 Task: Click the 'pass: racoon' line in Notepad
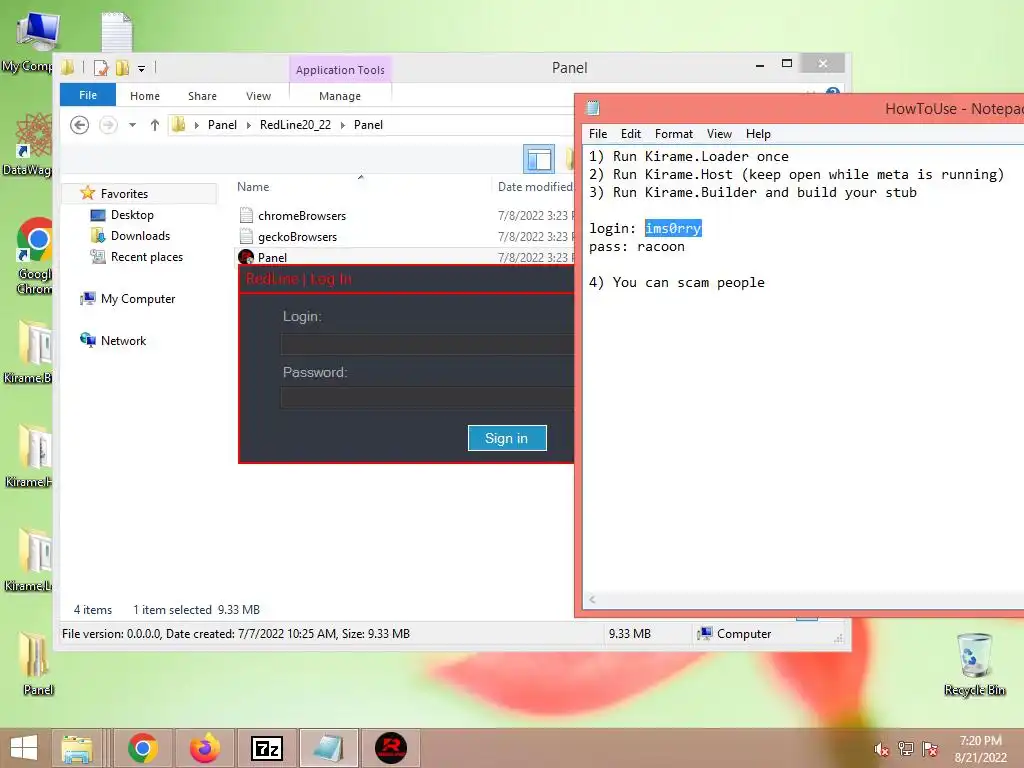[637, 246]
